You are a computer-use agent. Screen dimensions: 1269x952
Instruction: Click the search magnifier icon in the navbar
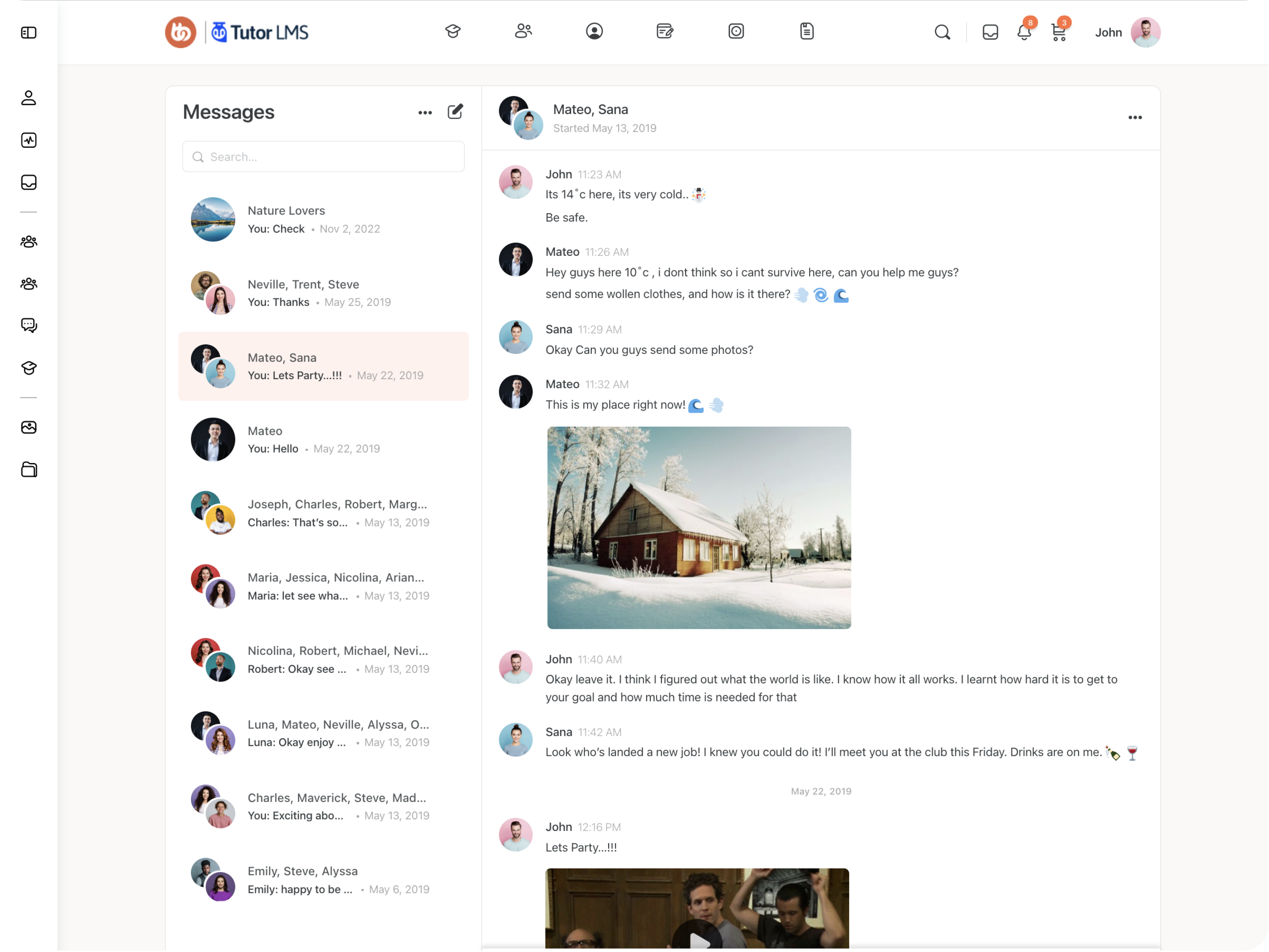point(942,33)
